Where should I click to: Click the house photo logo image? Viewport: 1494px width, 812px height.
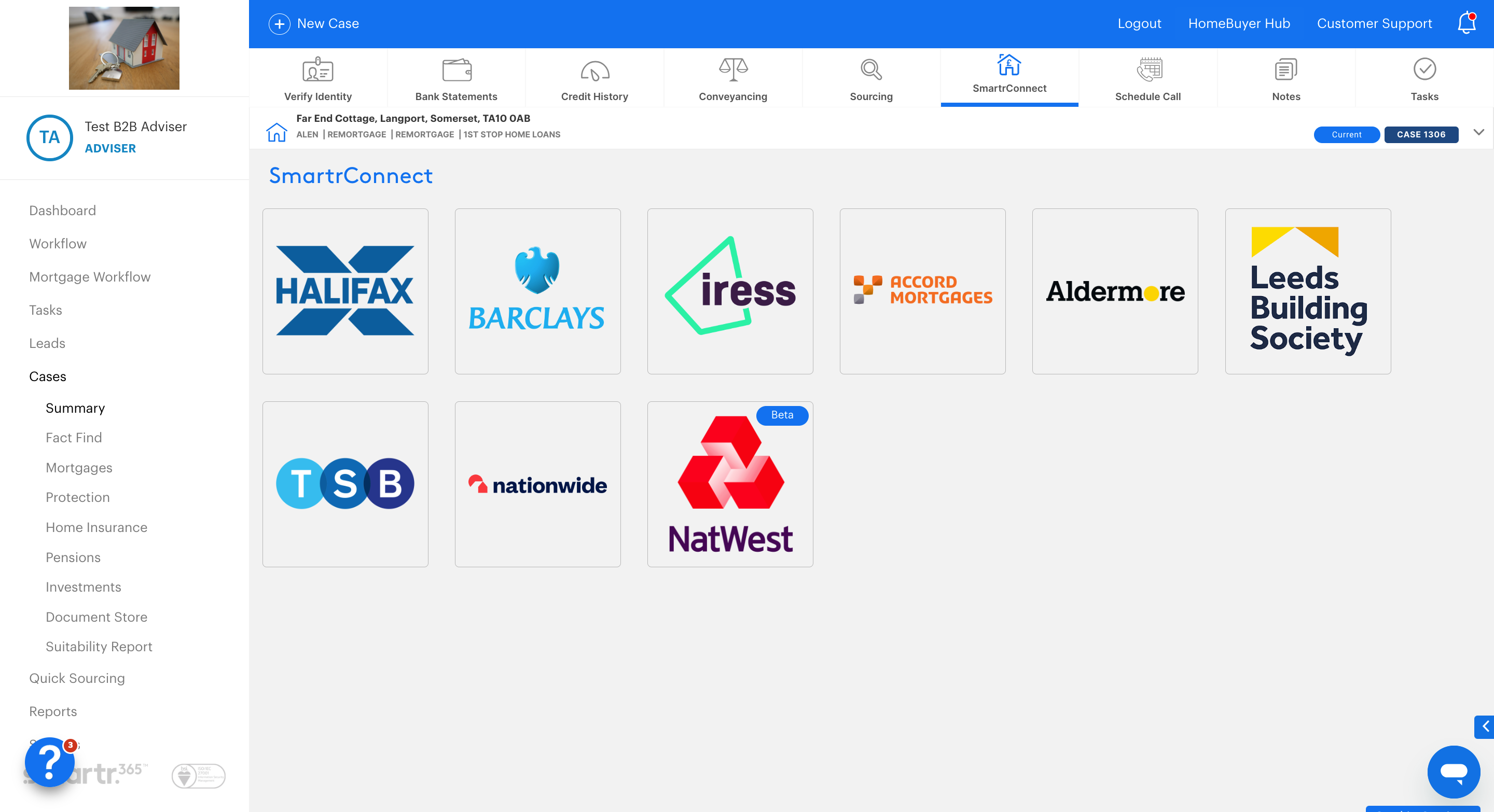click(124, 48)
